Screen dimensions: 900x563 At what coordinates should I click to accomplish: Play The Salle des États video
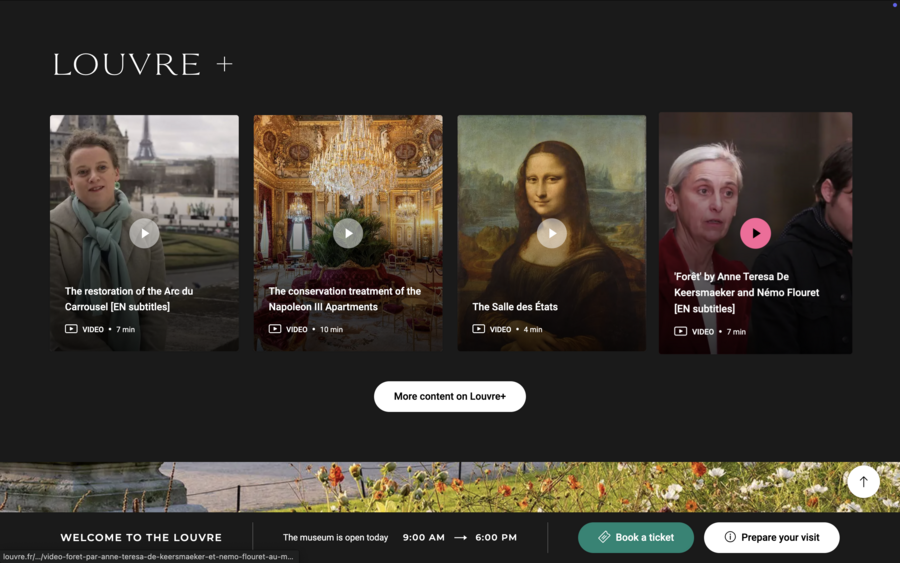coord(552,234)
